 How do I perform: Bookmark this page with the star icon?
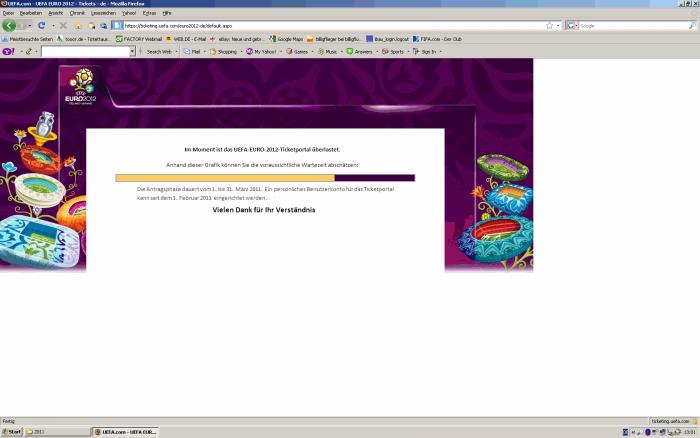tap(549, 25)
